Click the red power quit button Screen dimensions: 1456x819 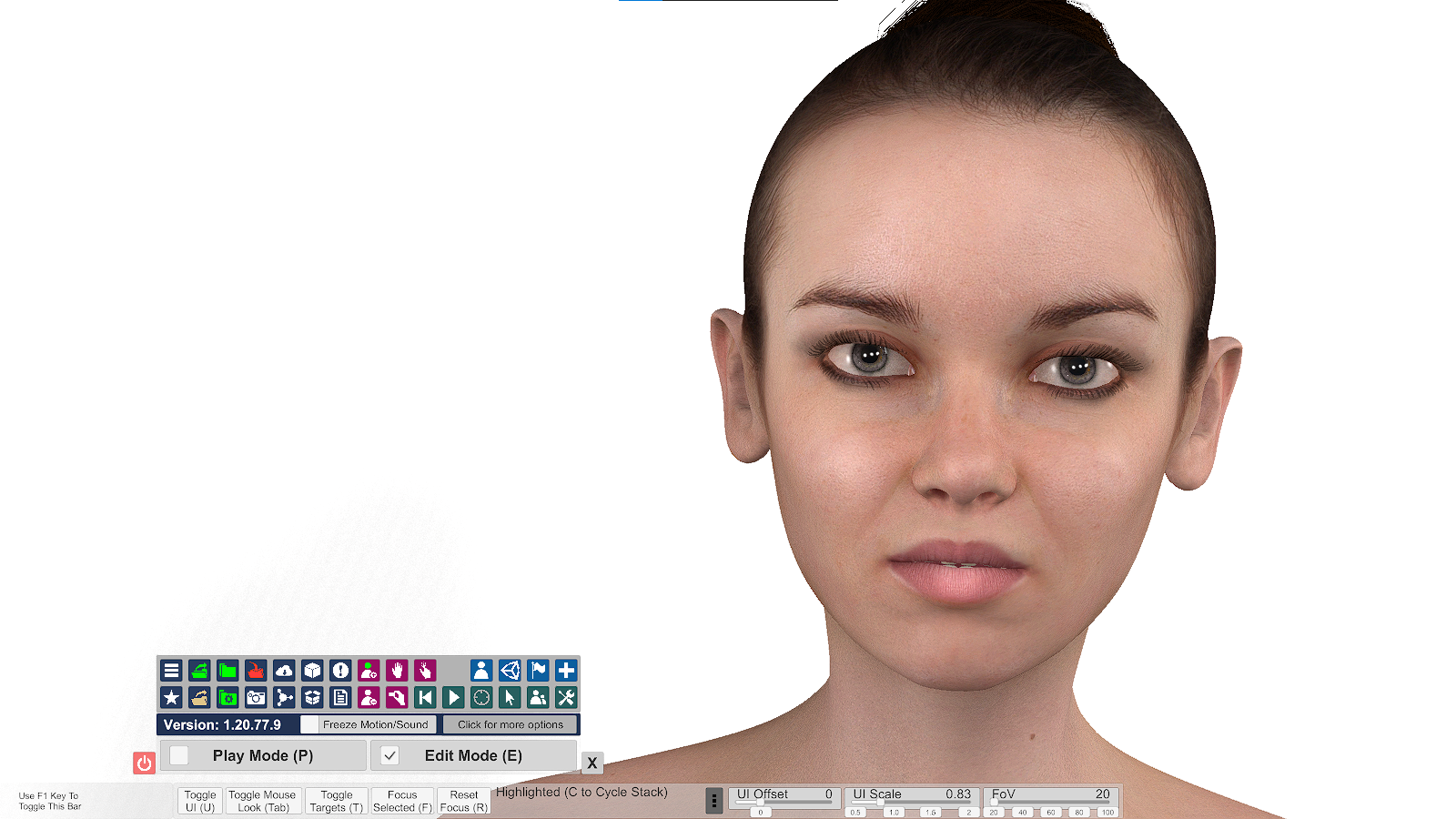click(144, 763)
